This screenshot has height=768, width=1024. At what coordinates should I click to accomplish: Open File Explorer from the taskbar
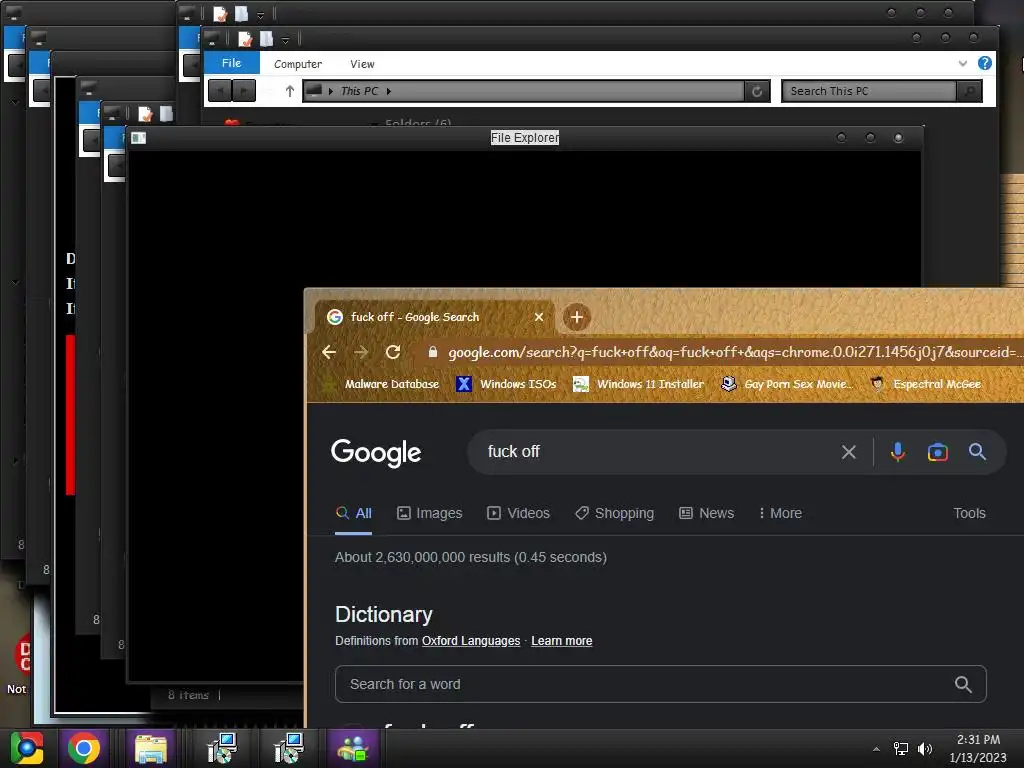tap(151, 748)
